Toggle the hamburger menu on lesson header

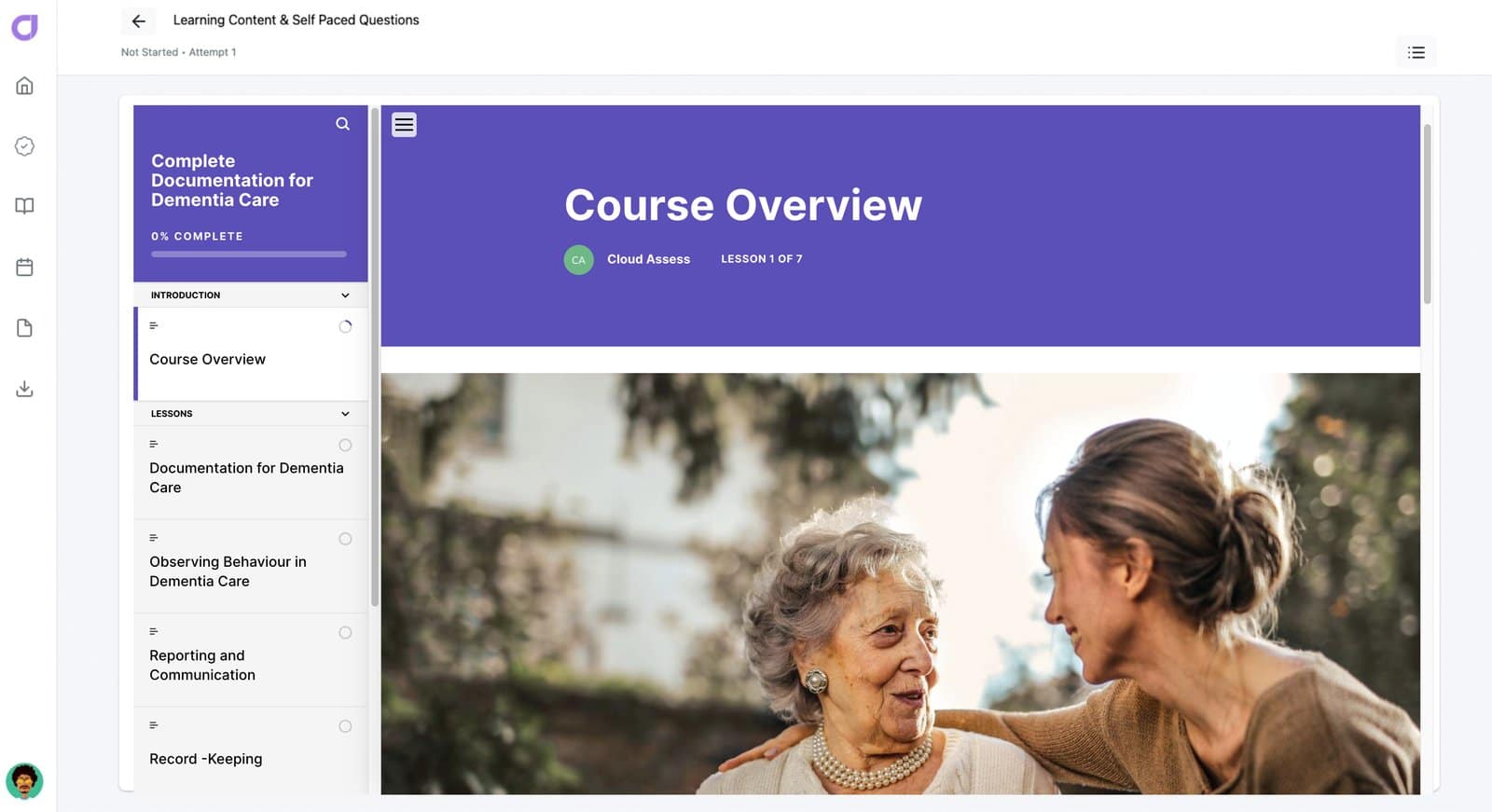tap(404, 125)
